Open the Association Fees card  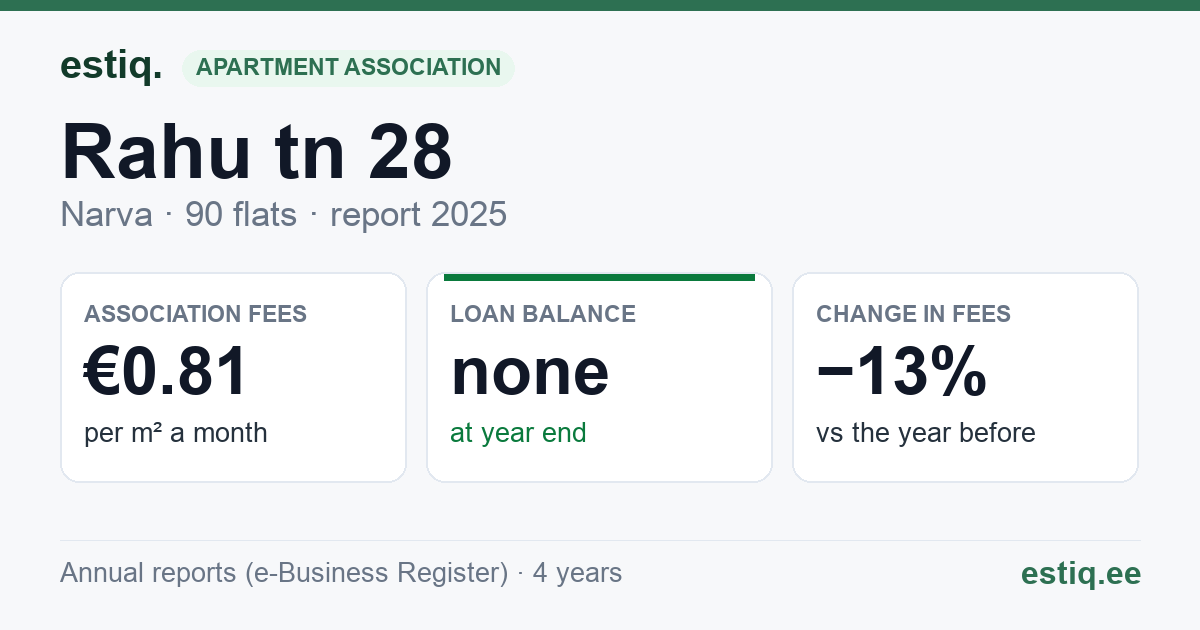point(233,377)
